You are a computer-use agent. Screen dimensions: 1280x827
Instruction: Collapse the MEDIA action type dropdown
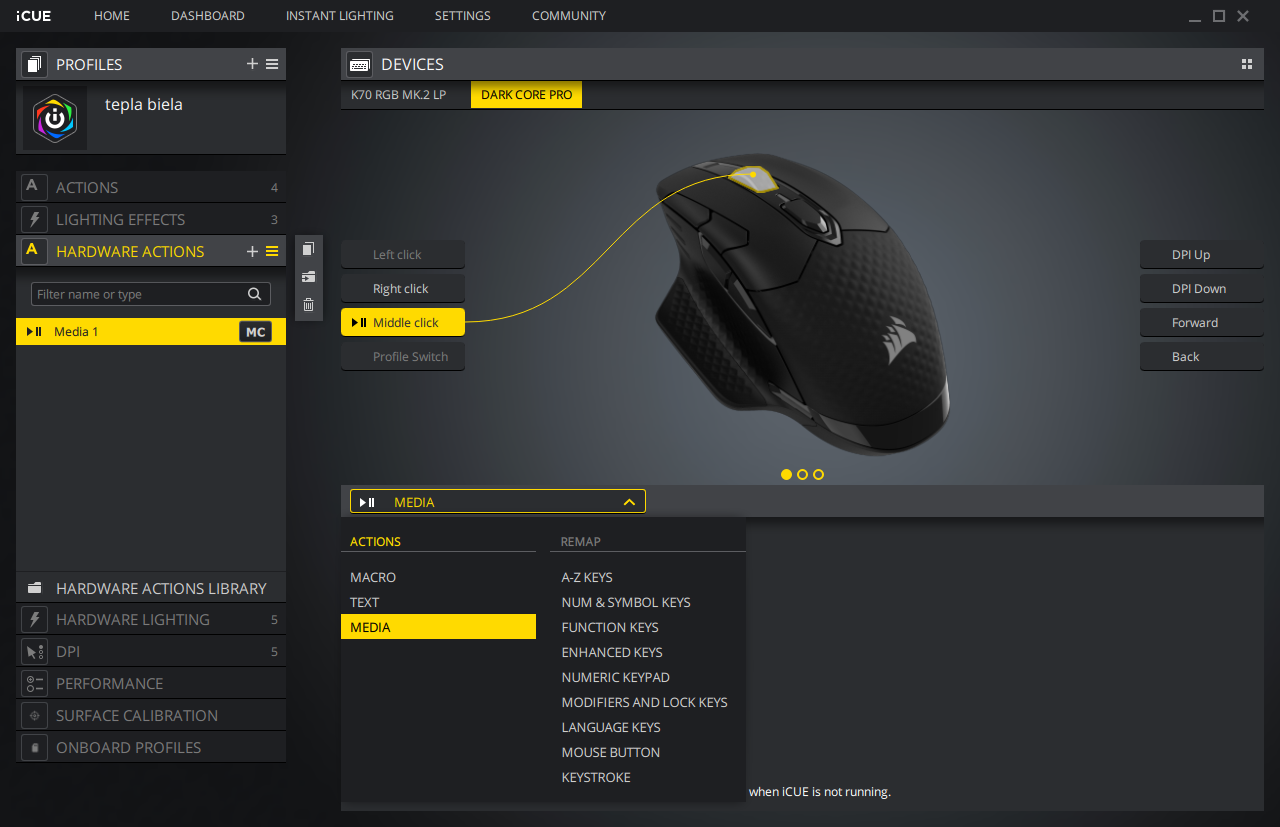[498, 501]
